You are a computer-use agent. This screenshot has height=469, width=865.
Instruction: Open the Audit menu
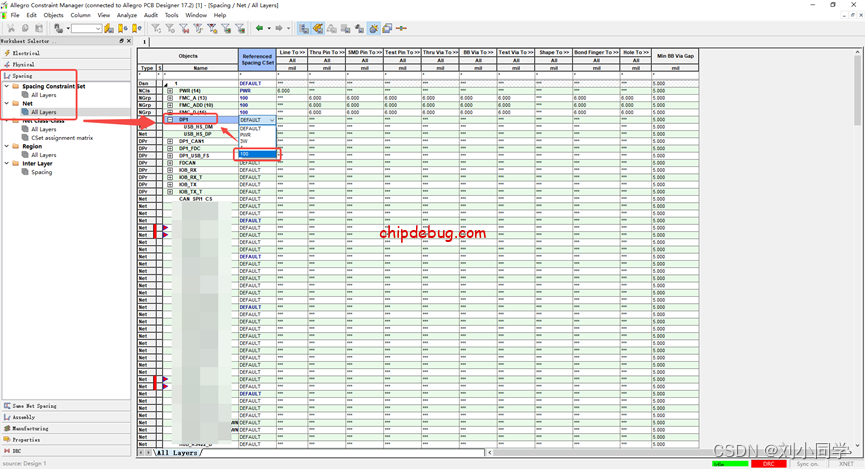pos(150,16)
